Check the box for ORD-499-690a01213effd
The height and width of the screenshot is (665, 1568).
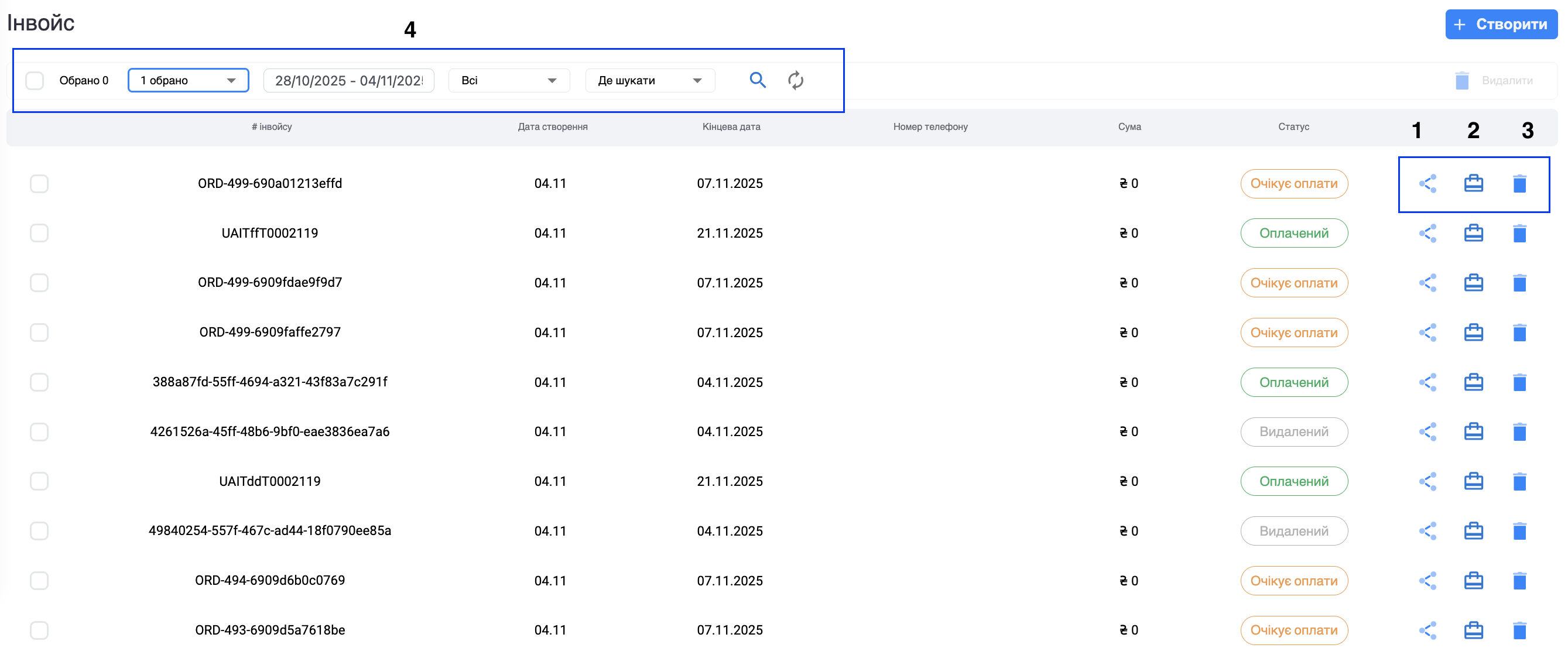point(39,184)
